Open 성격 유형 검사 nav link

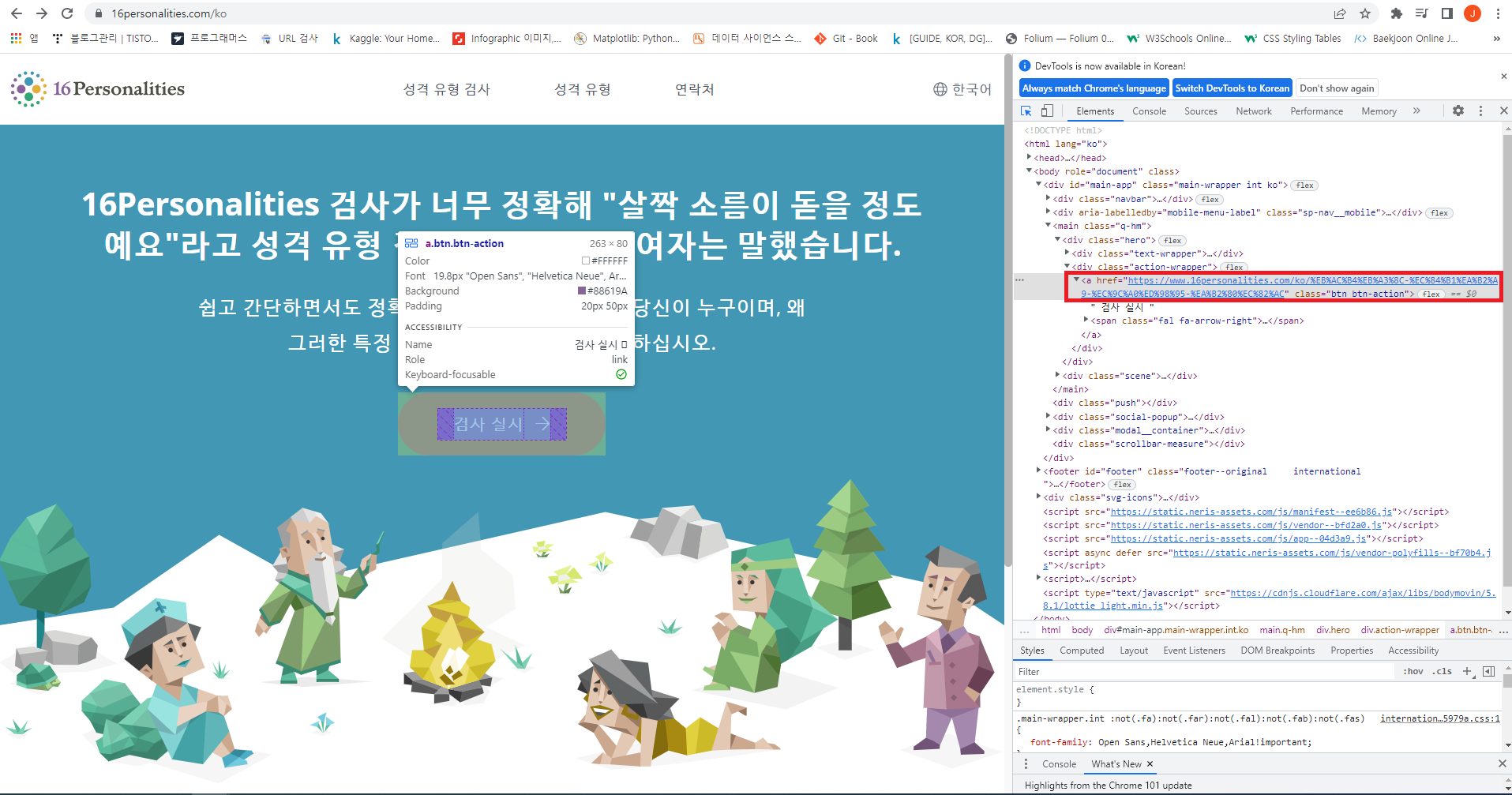tap(447, 89)
